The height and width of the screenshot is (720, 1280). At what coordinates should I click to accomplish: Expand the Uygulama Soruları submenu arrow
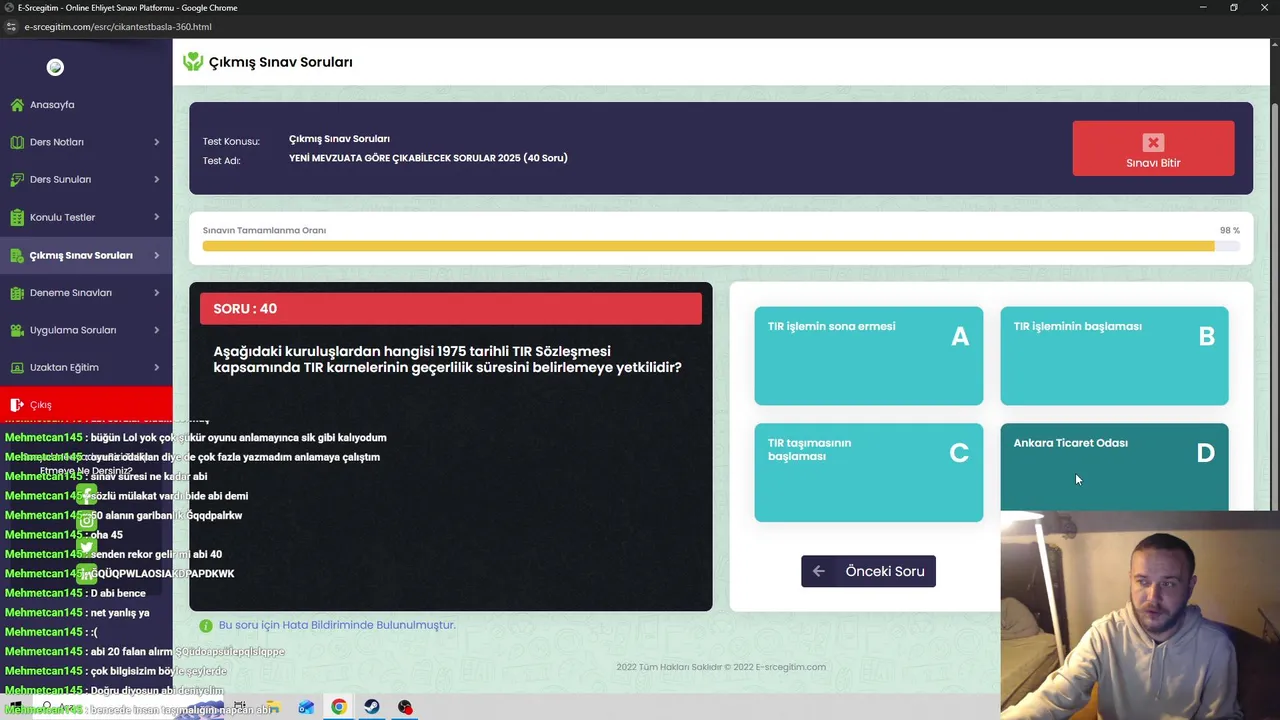point(156,330)
